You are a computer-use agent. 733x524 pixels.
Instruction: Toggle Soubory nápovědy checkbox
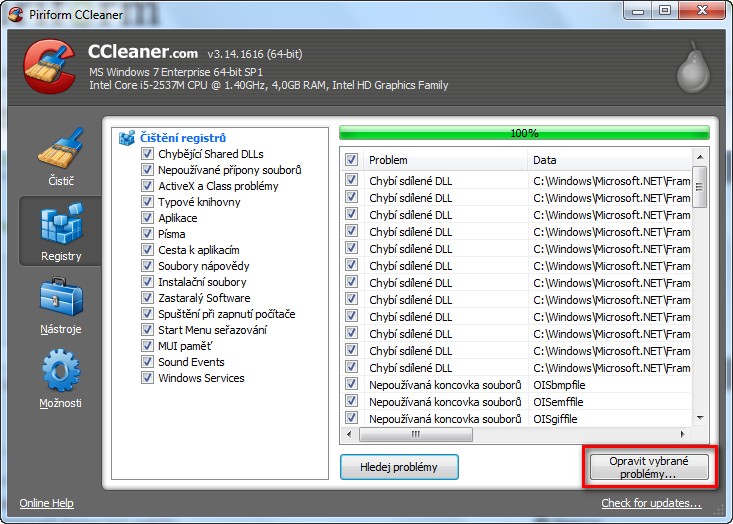click(147, 266)
